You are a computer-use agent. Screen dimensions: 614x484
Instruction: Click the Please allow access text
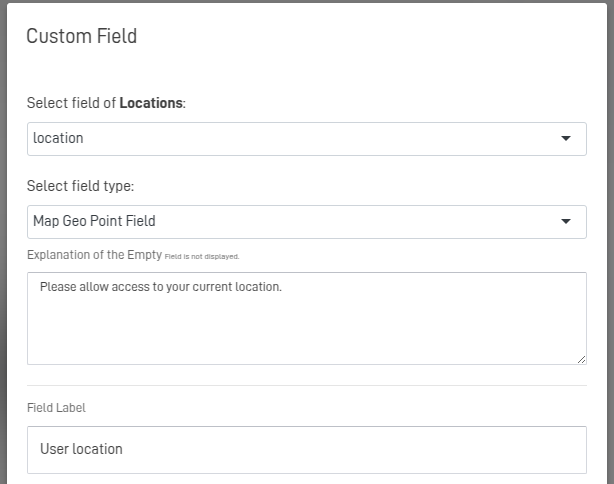click(x=161, y=287)
